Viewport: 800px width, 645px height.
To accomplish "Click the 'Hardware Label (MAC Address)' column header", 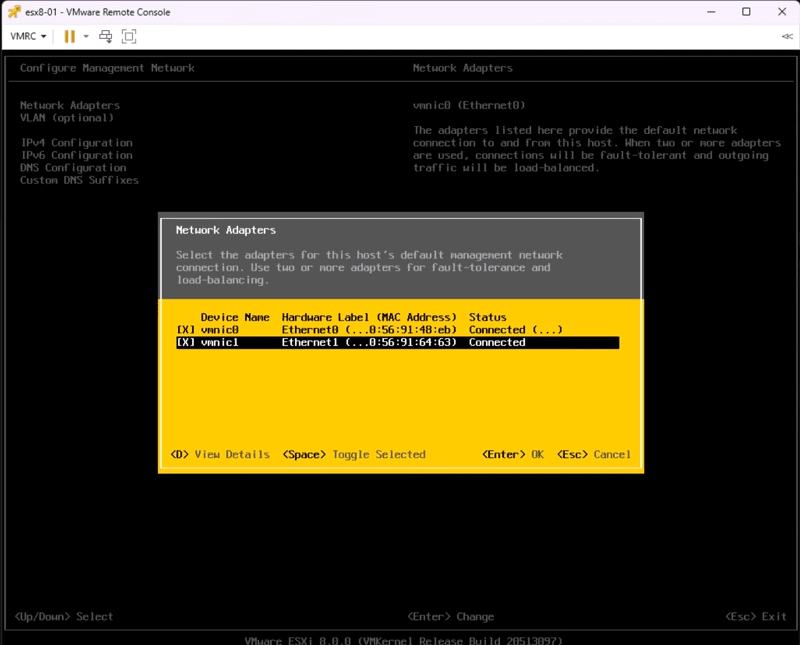I will tap(369, 317).
